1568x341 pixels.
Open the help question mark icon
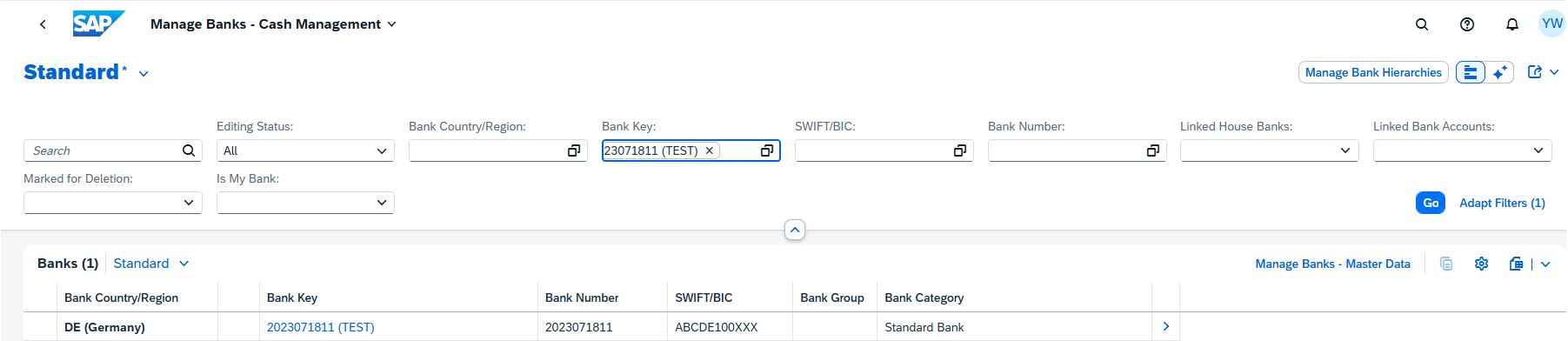(1467, 24)
